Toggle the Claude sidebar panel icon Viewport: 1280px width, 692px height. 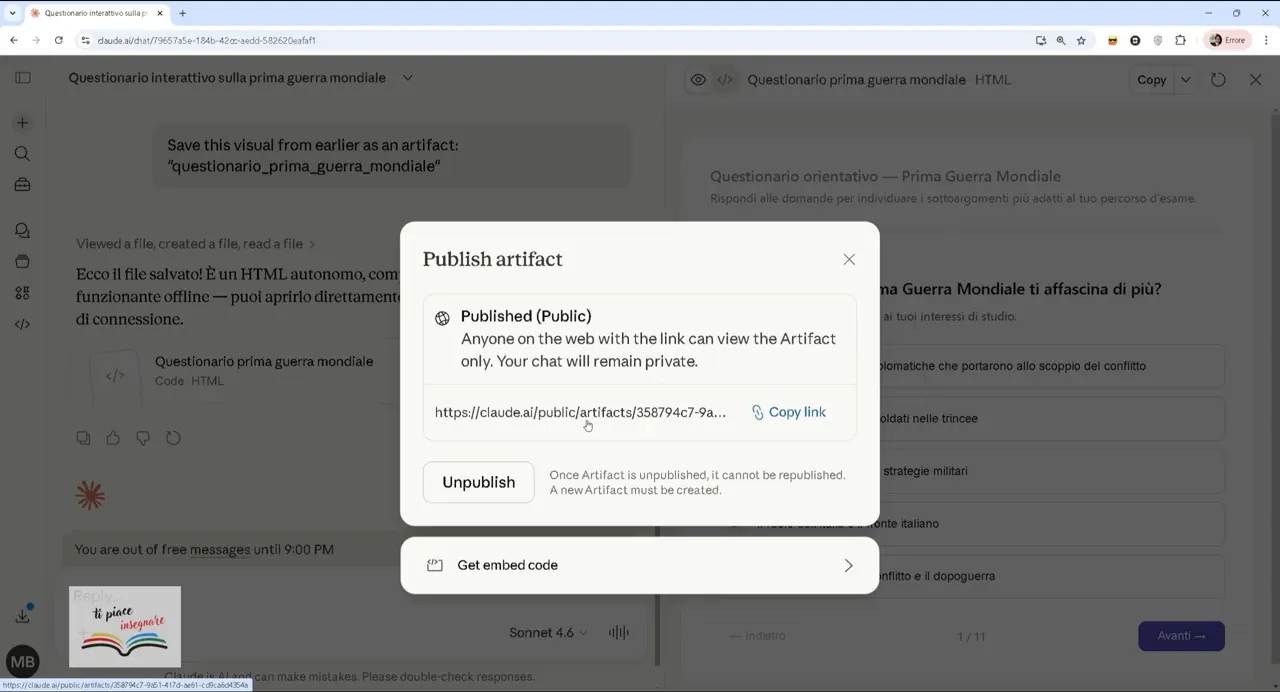coord(22,78)
